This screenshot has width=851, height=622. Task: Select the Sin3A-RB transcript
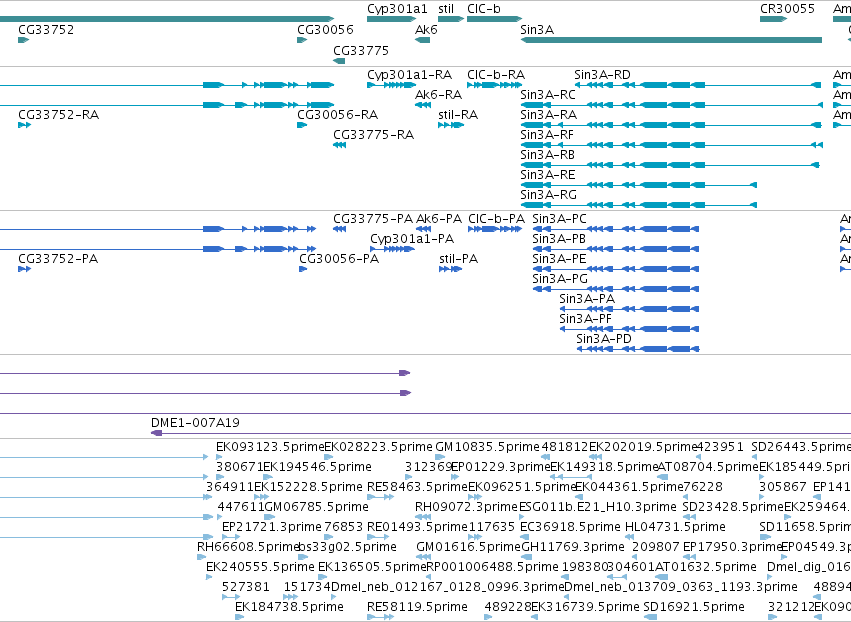tap(670, 165)
